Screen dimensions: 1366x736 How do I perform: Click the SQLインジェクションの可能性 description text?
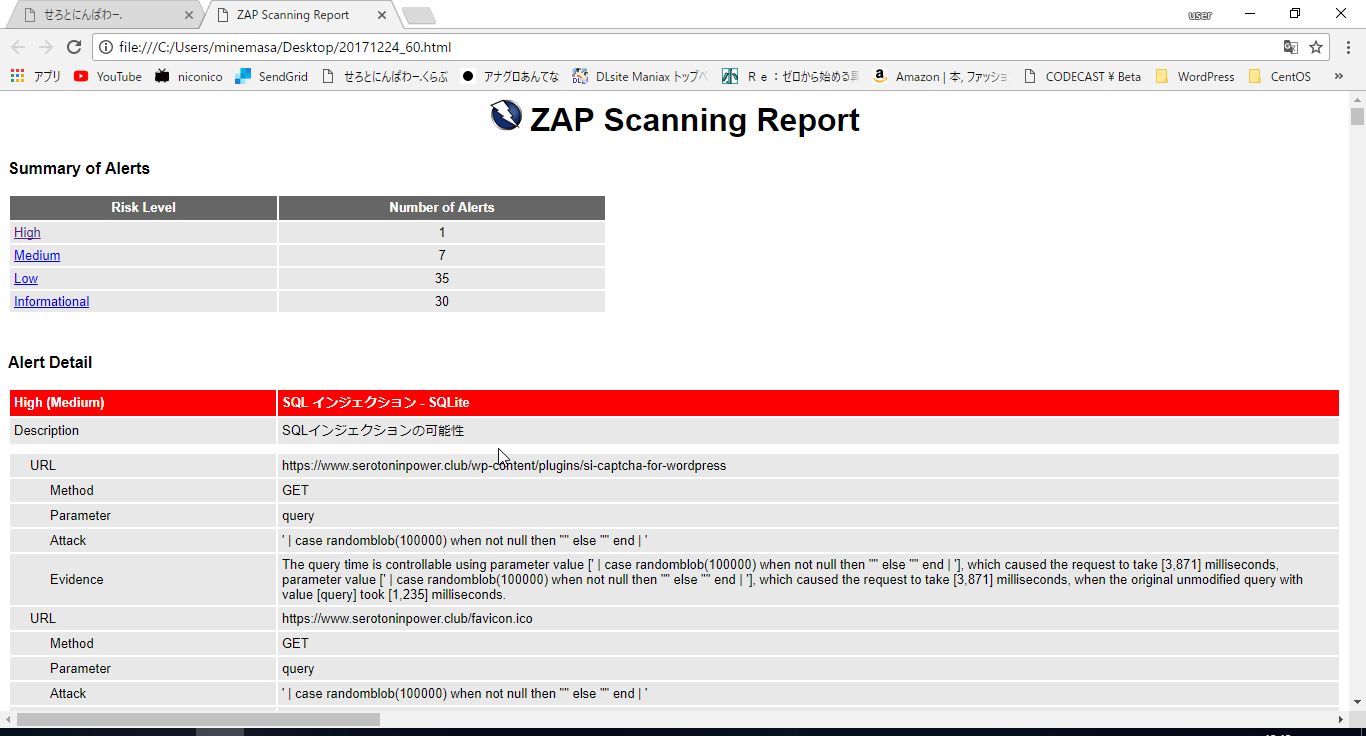(x=373, y=431)
